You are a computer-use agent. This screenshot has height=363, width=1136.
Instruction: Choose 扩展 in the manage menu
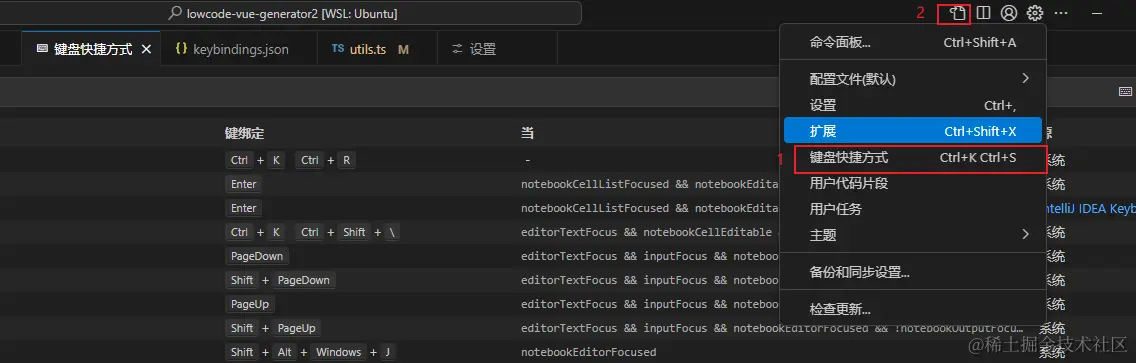[x=913, y=131]
